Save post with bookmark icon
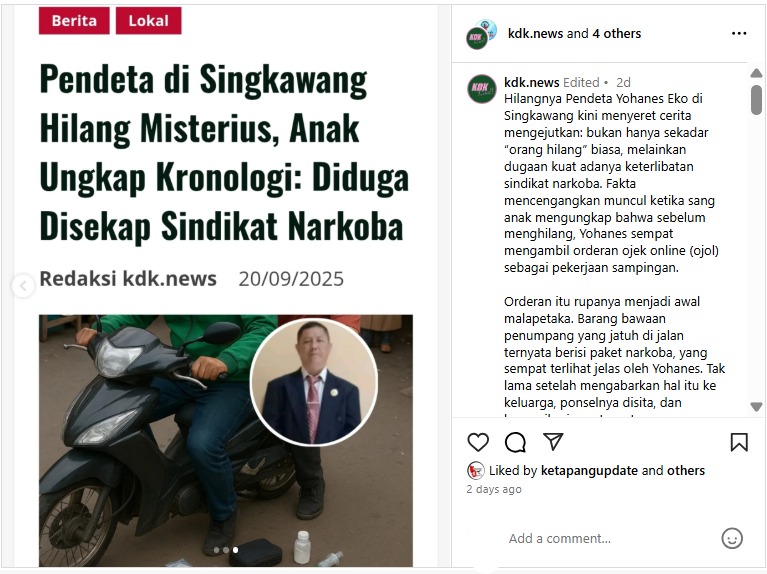The image size is (767, 574). click(x=739, y=442)
